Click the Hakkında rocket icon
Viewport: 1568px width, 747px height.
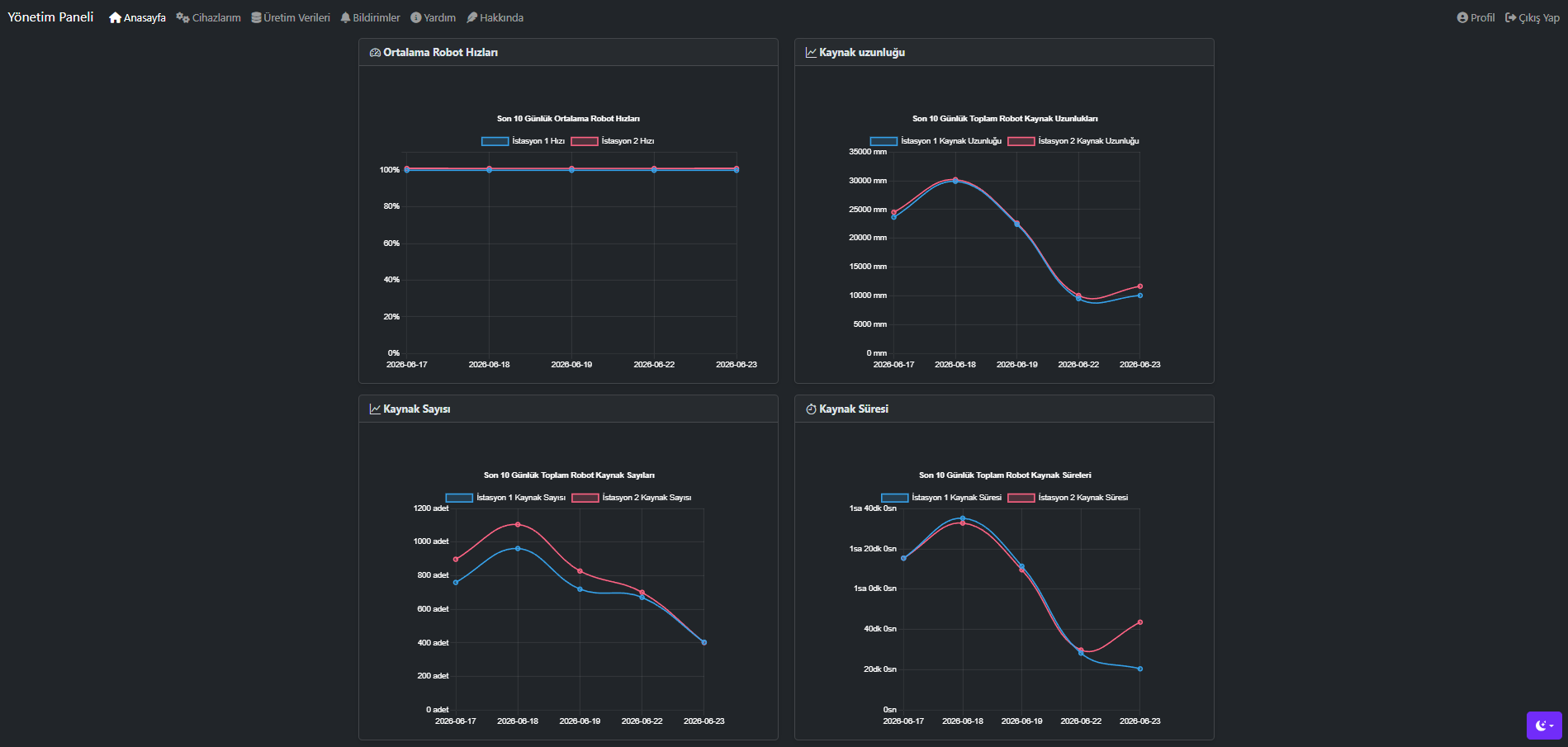click(471, 17)
